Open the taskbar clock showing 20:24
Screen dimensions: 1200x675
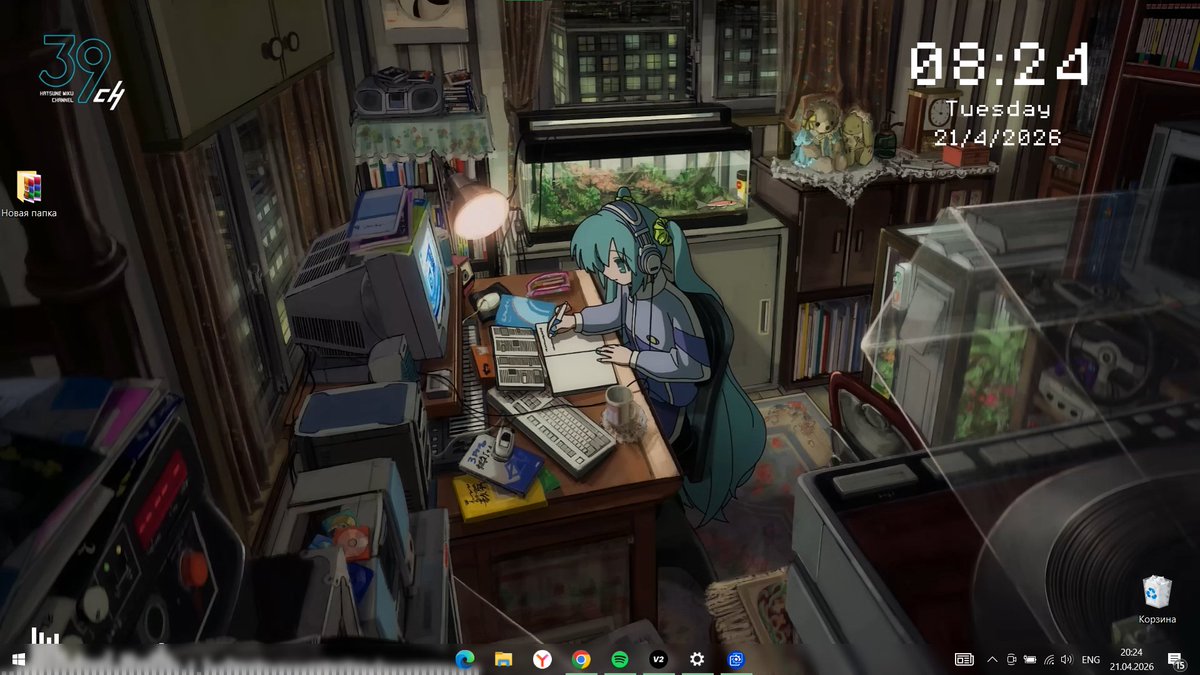pyautogui.click(x=1132, y=660)
